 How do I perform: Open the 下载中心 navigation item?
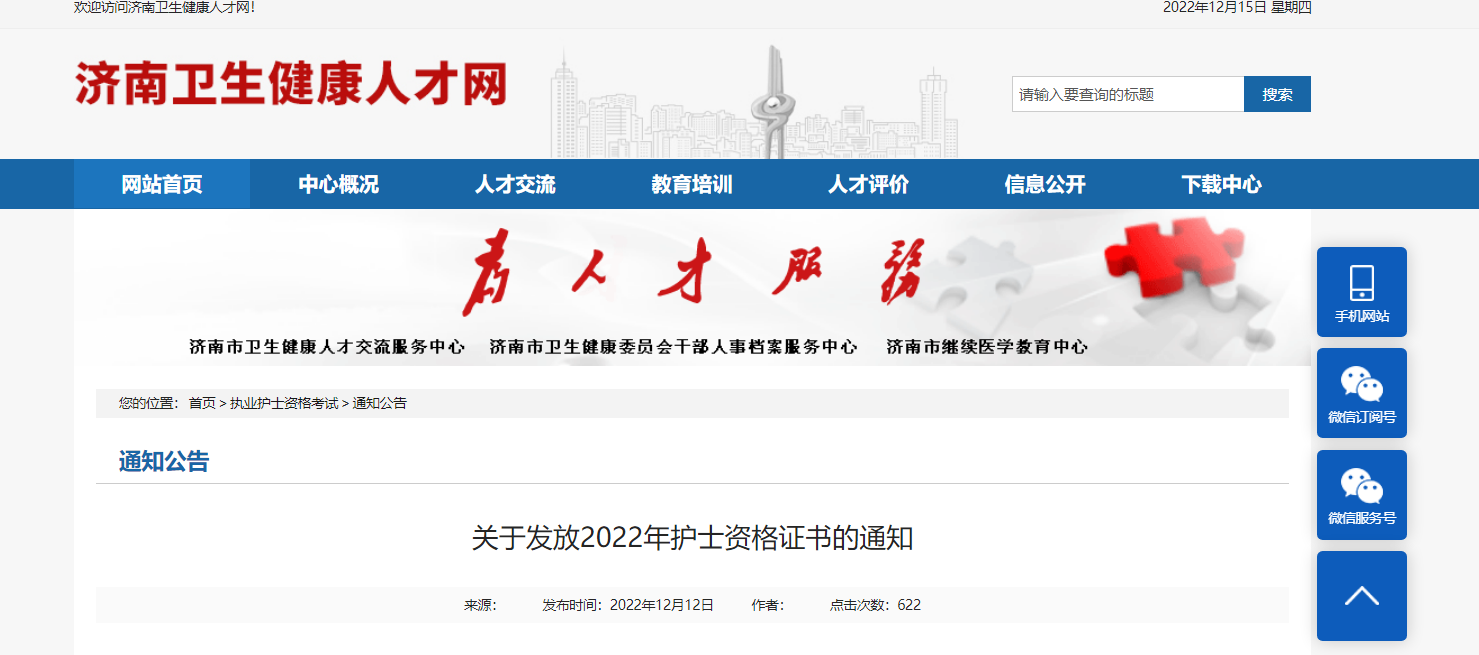pos(1221,184)
